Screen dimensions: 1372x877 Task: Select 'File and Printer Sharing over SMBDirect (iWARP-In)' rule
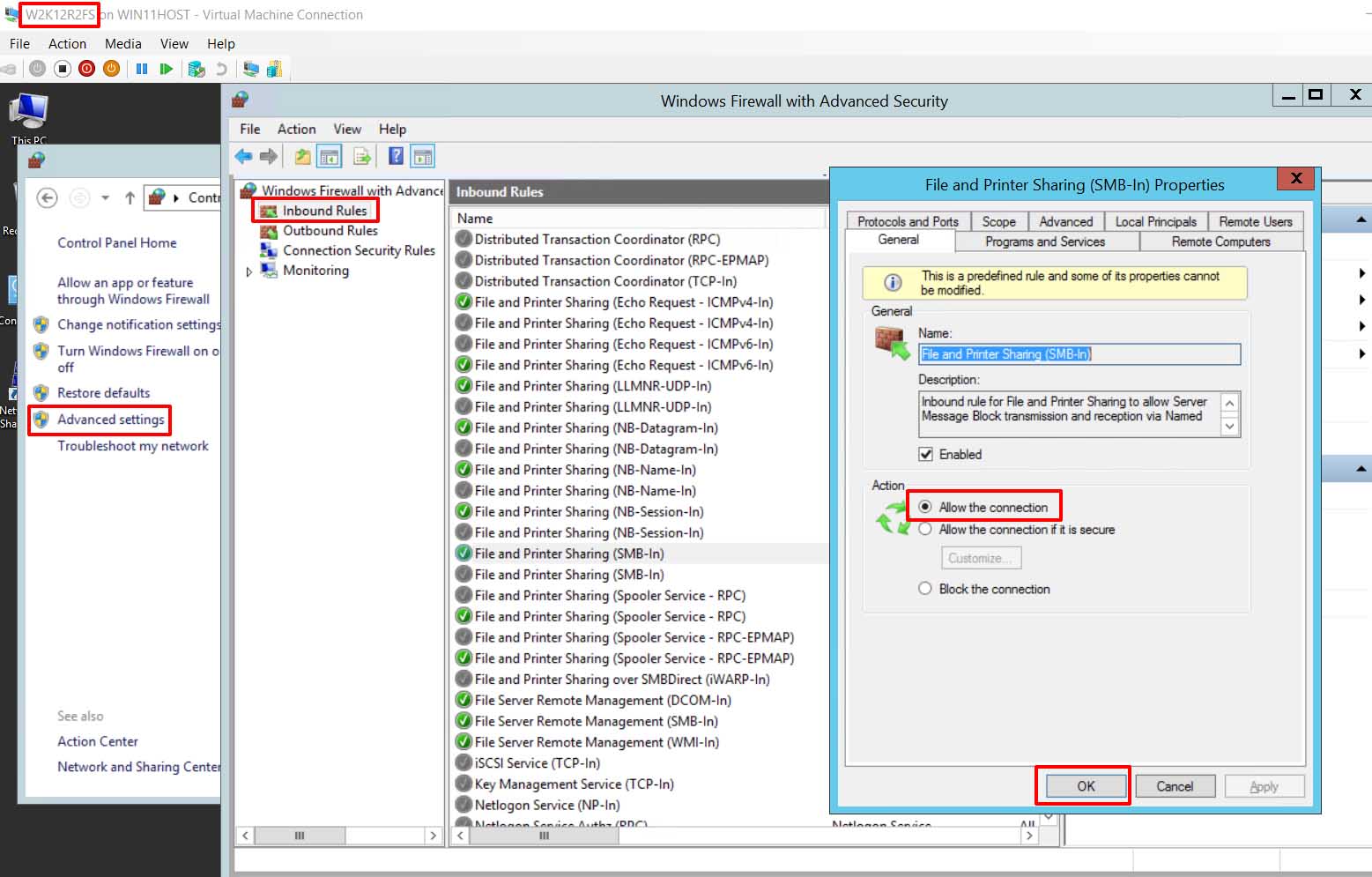tap(621, 680)
